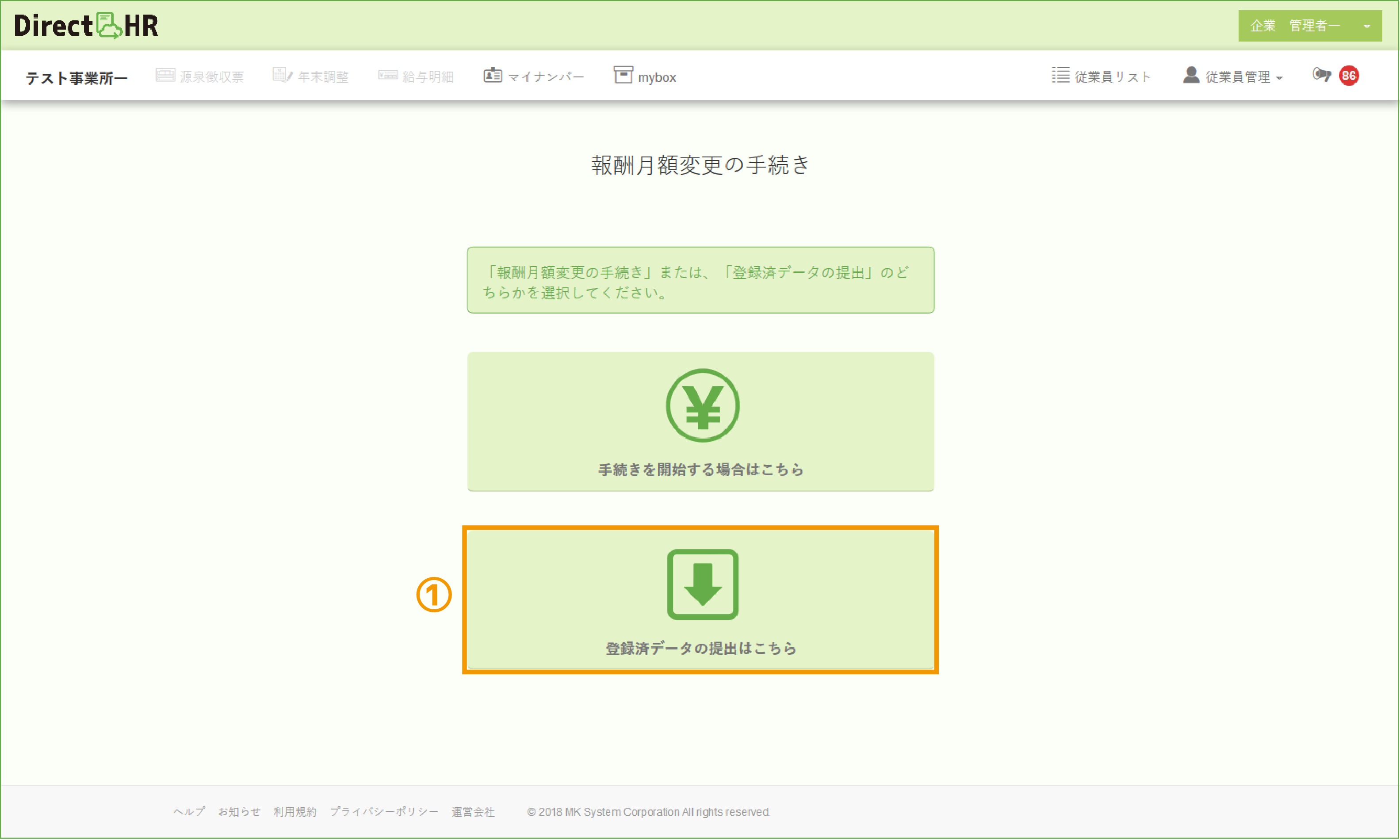Open the mybox menu item
This screenshot has height=840, width=1400.
[644, 76]
